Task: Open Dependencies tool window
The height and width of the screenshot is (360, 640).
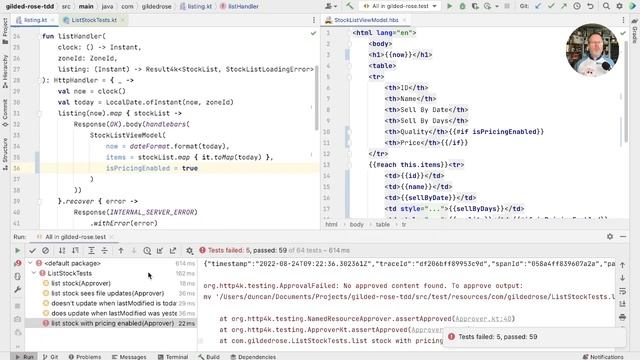Action: (253, 357)
